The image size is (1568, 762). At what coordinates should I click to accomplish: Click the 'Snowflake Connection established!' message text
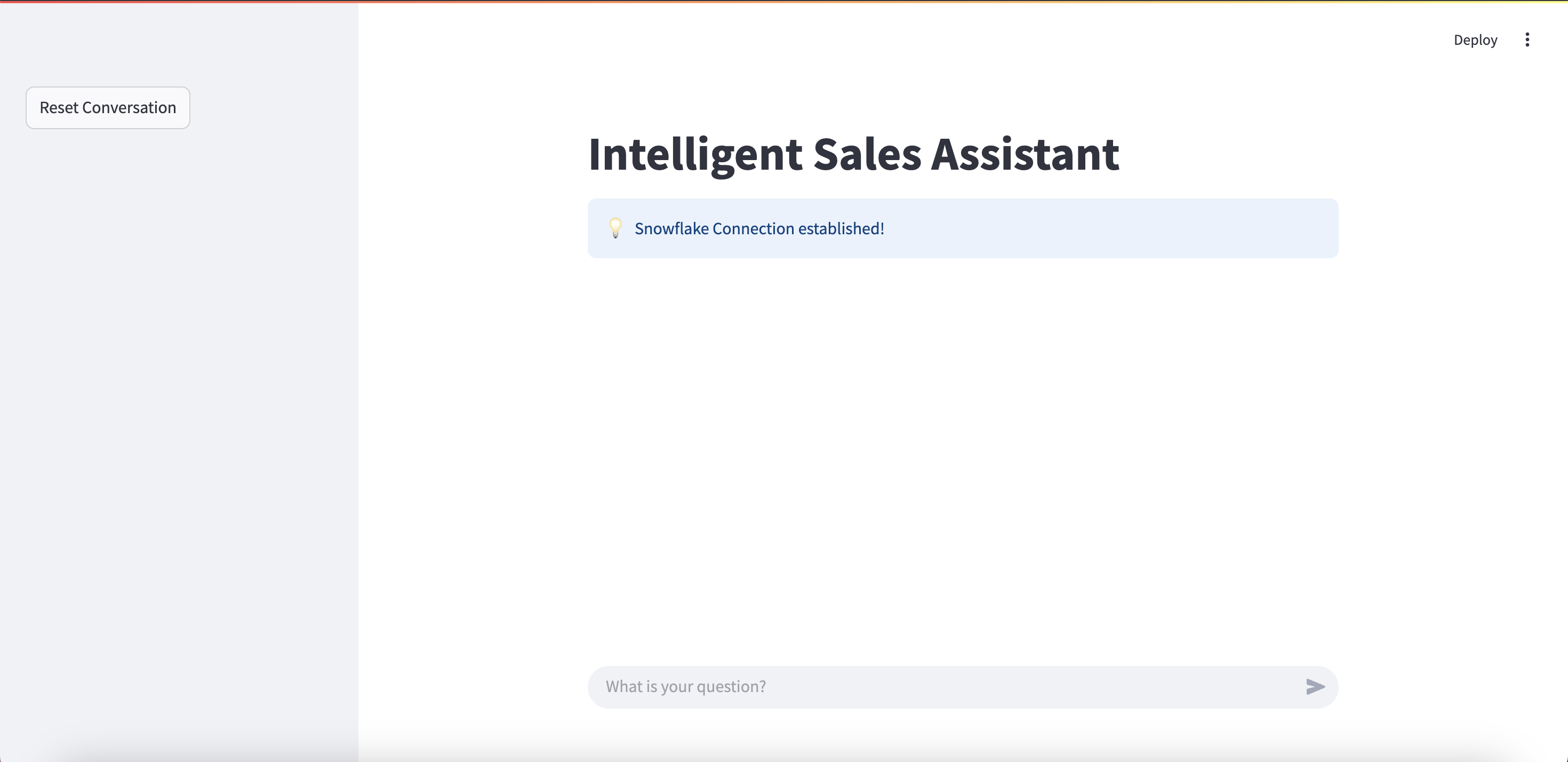coord(759,228)
